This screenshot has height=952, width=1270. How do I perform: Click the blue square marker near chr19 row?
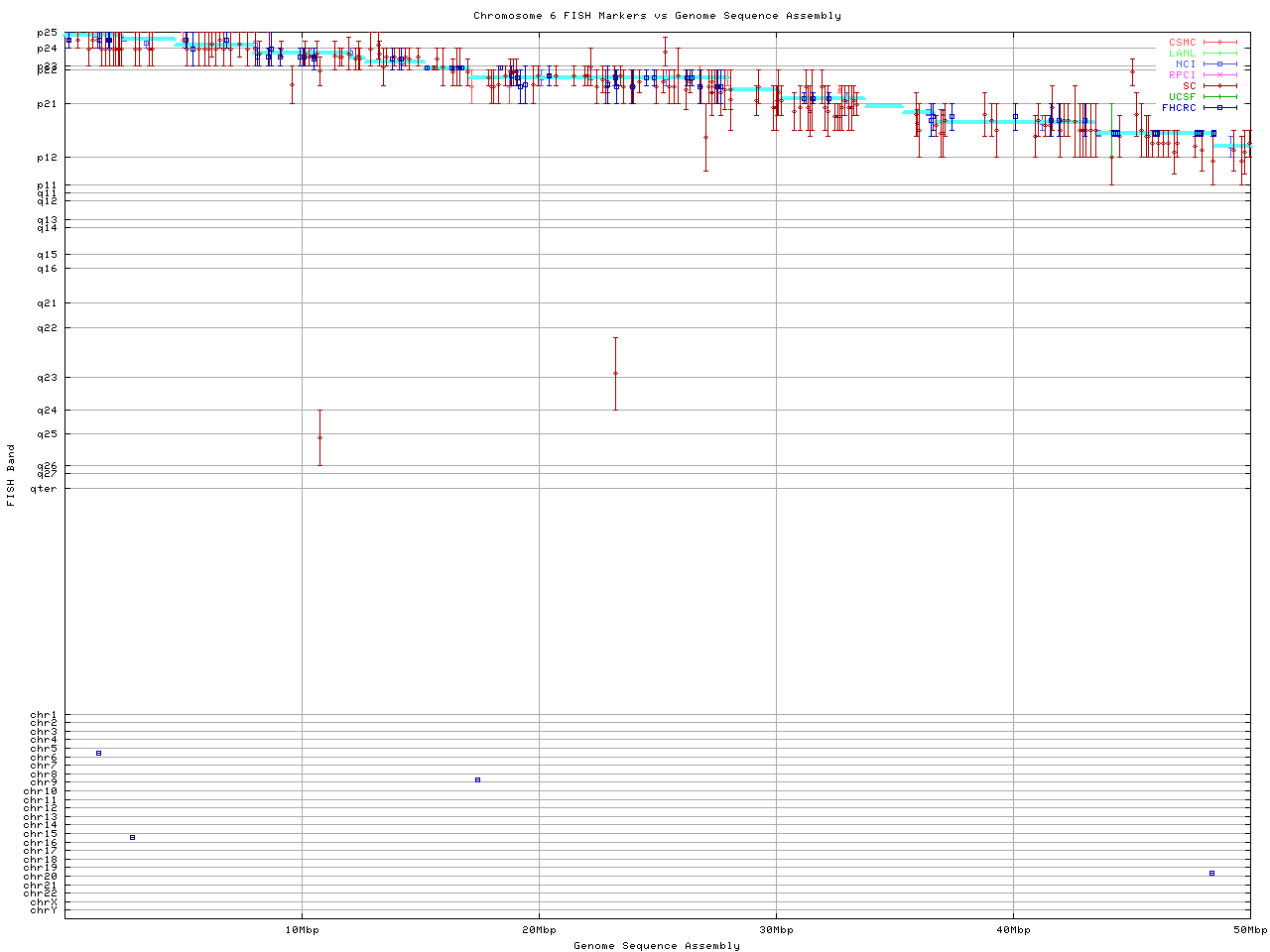pos(1211,873)
